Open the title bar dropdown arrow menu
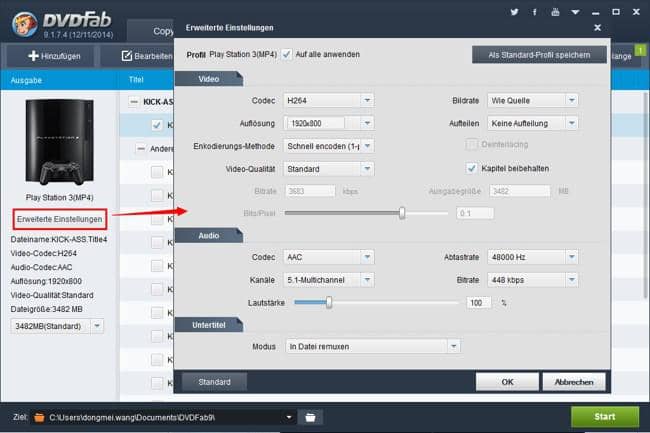Screen dimensions: 650x433 coord(575,12)
